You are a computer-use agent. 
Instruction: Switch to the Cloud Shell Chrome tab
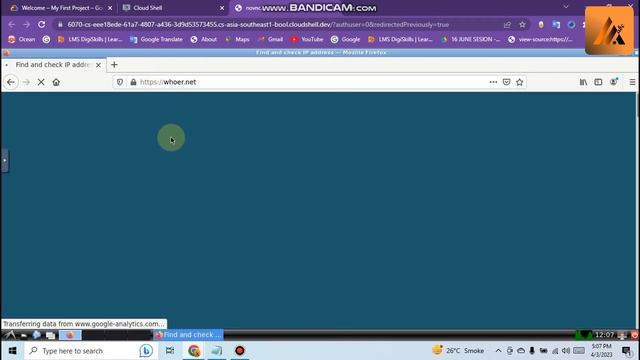pyautogui.click(x=173, y=8)
